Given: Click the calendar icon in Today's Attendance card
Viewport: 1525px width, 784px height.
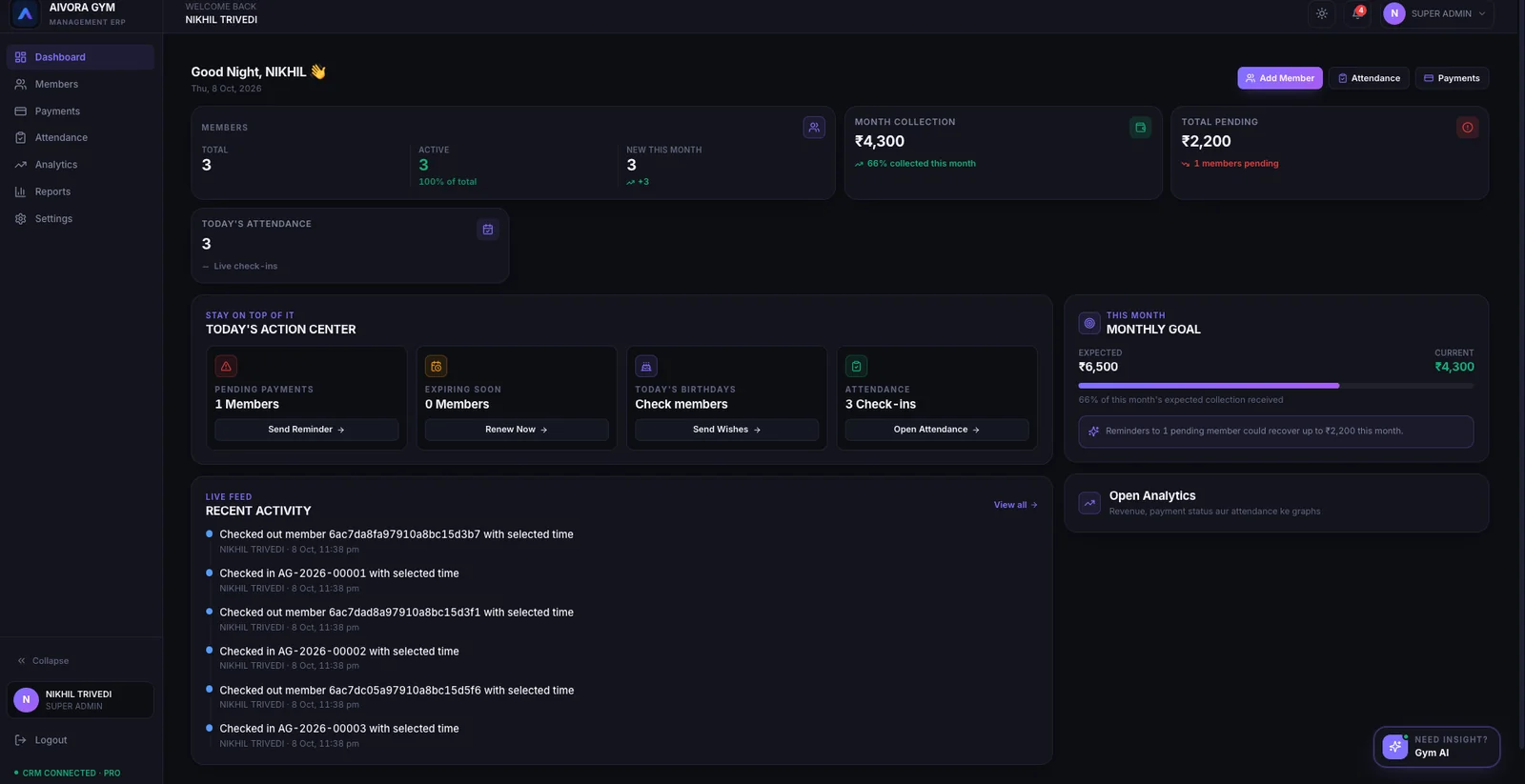Looking at the screenshot, I should pyautogui.click(x=487, y=230).
